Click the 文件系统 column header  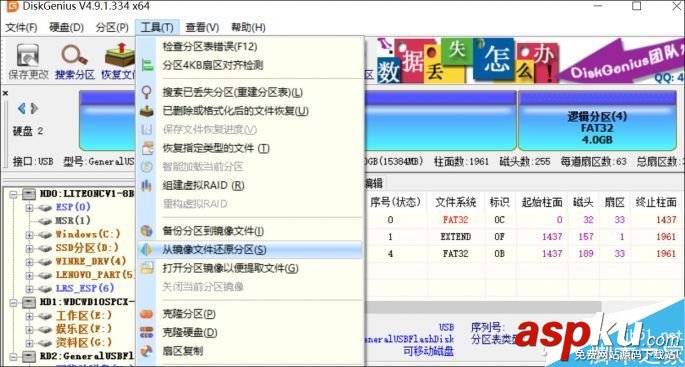[455, 202]
